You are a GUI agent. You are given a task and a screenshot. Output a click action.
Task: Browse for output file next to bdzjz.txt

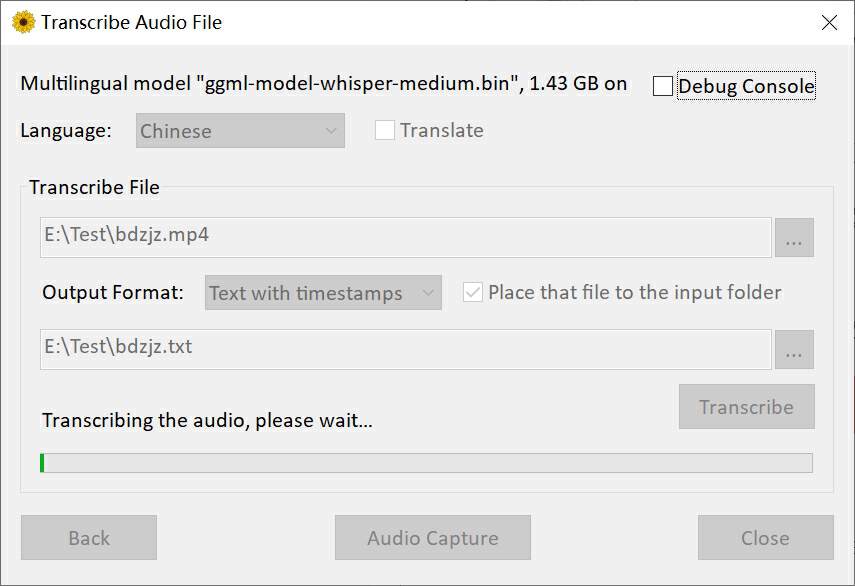pos(794,350)
